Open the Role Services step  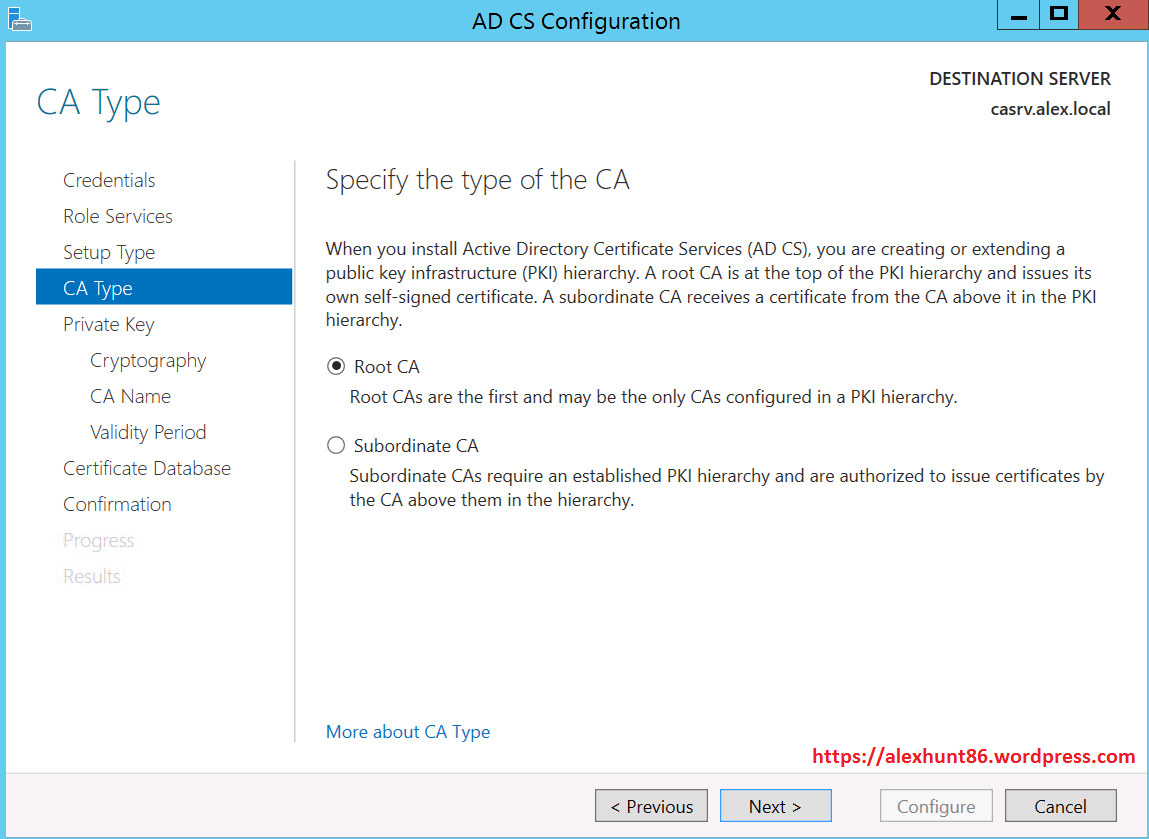pos(118,216)
